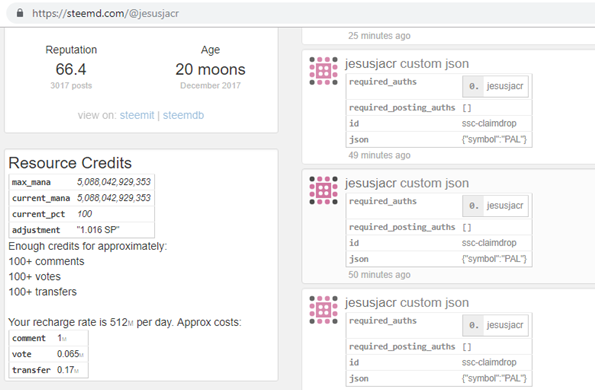
Task: Click the Reputation 66.4 value
Action: 71,69
